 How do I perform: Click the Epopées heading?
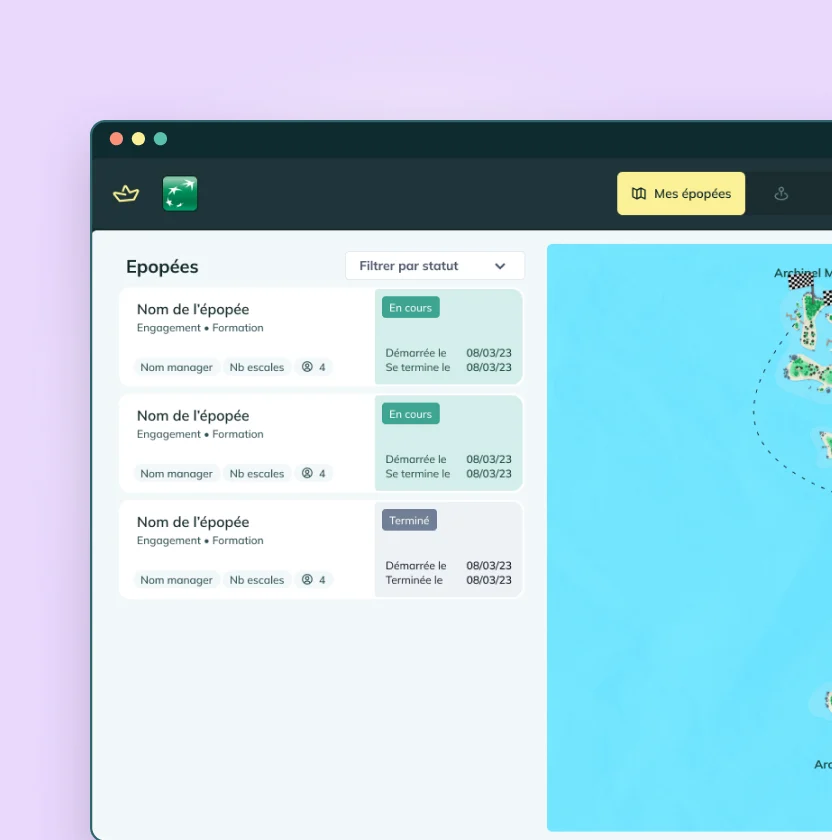click(x=162, y=267)
